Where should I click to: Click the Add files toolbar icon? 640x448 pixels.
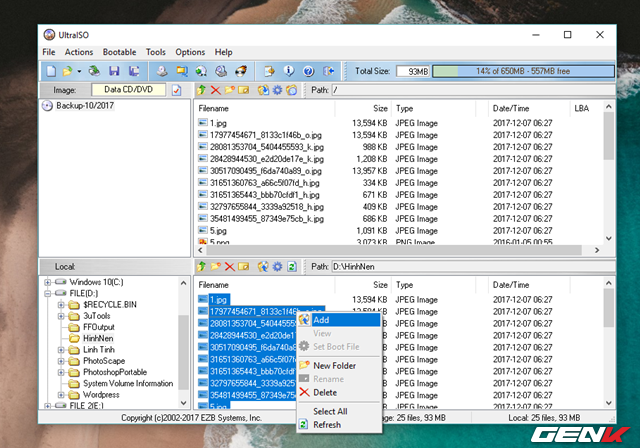[269, 71]
